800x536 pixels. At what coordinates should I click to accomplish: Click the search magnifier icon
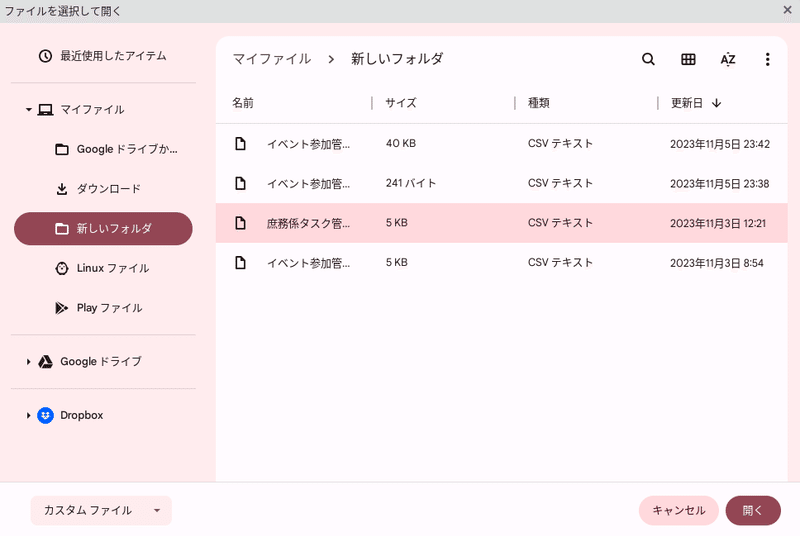point(648,59)
